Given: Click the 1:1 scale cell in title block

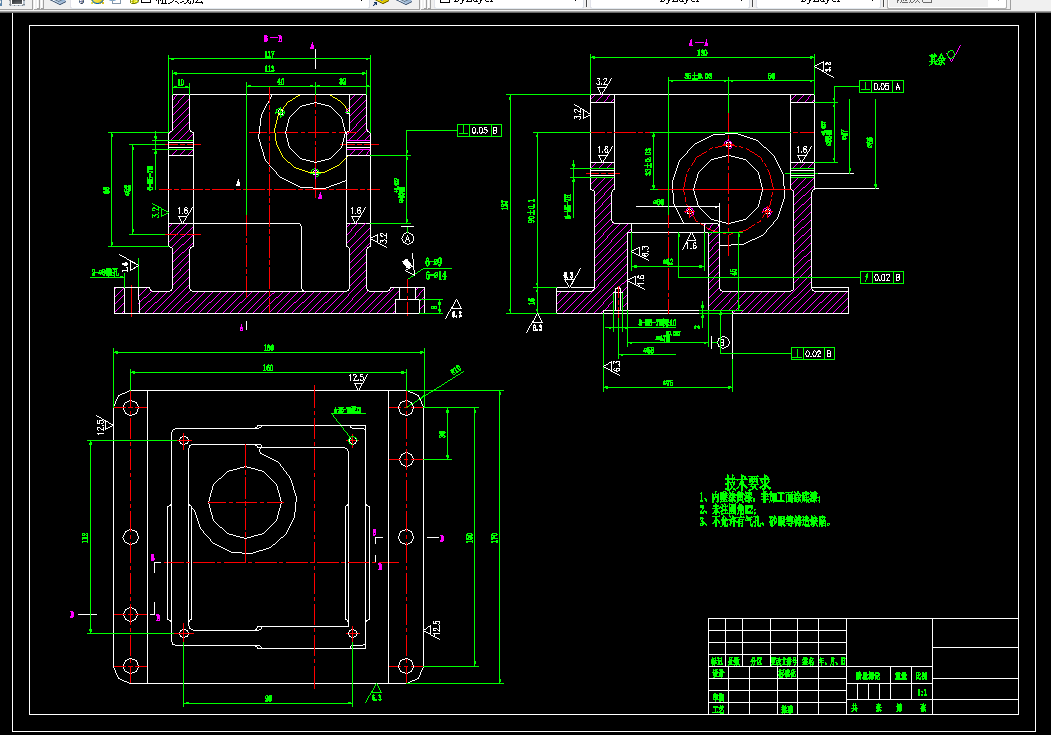Looking at the screenshot, I should [x=922, y=692].
